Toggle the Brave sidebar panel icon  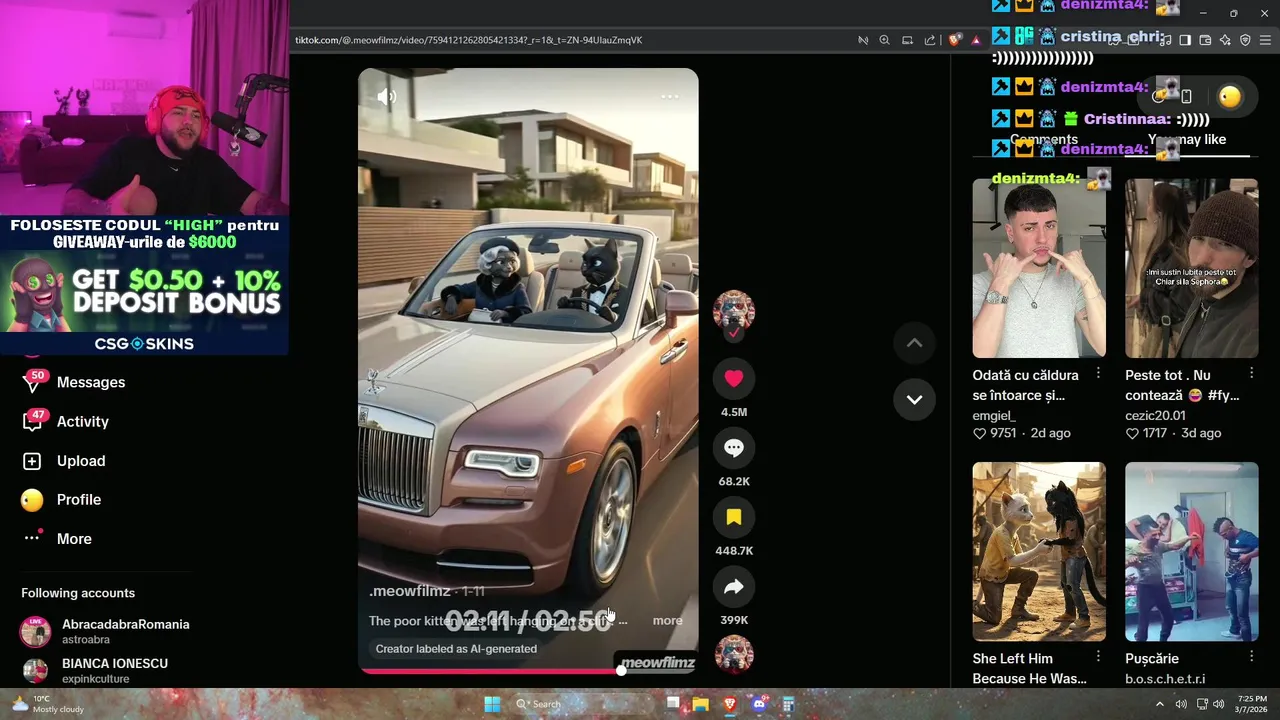tap(1185, 40)
